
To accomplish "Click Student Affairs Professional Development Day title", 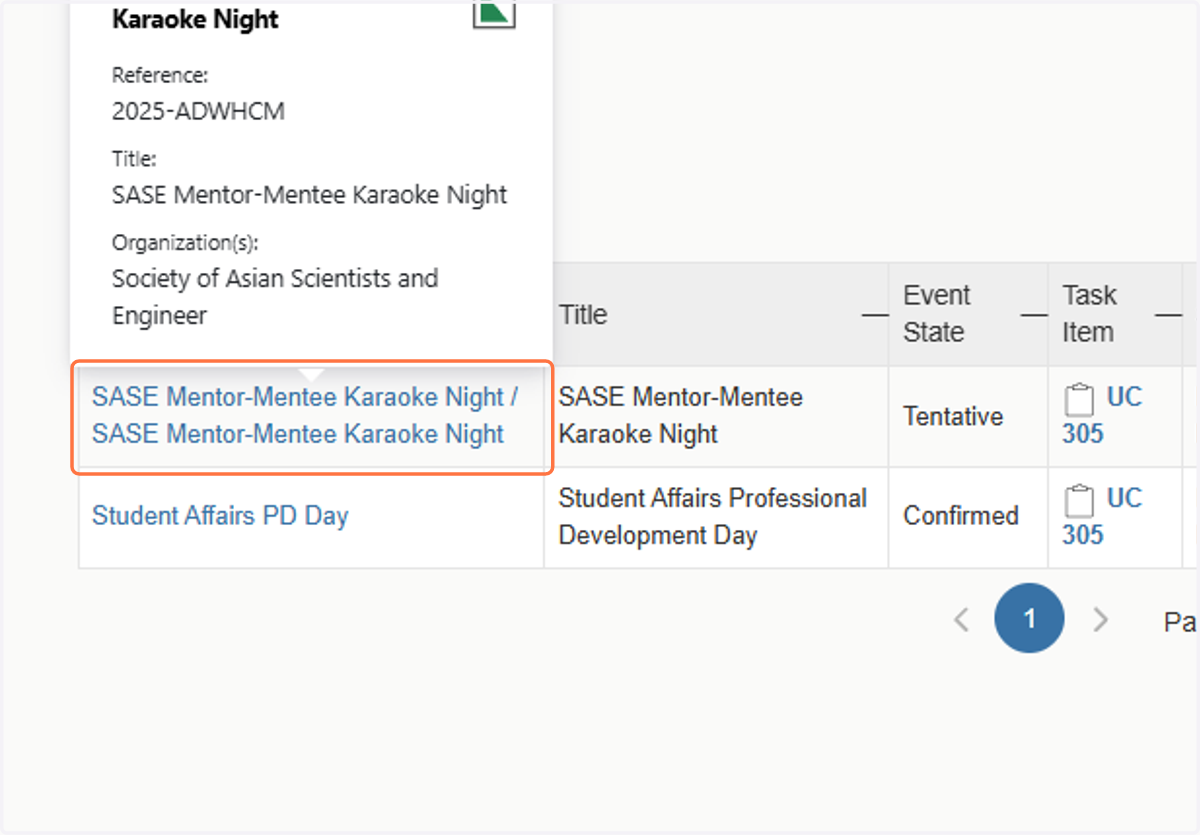I will pos(712,516).
